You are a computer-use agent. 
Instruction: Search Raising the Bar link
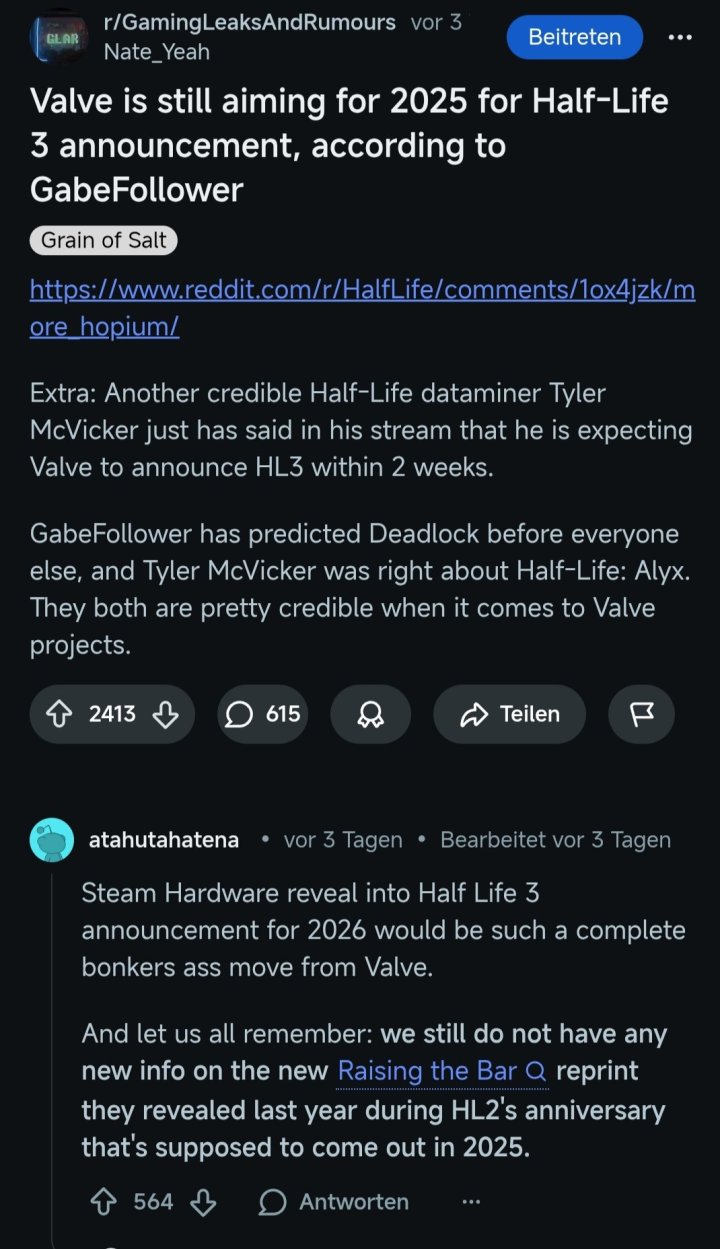[442, 1071]
